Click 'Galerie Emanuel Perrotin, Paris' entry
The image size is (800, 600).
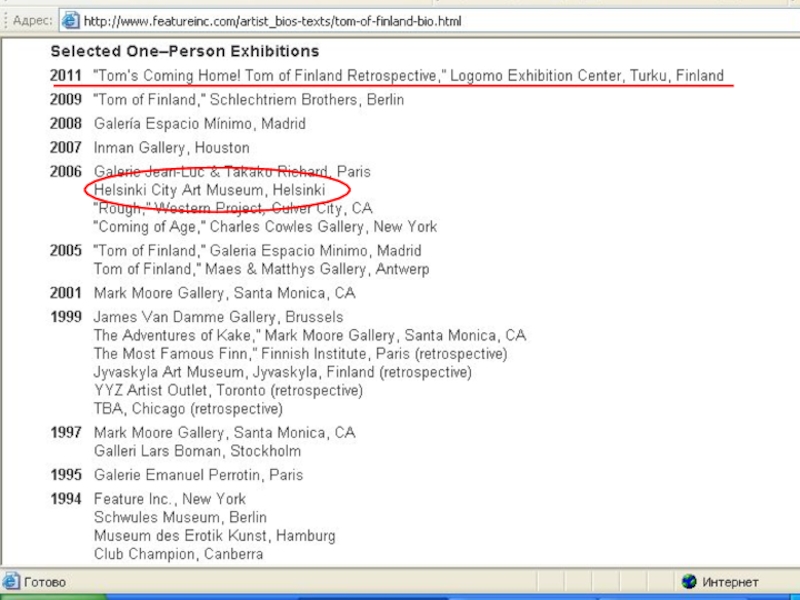pyautogui.click(x=198, y=475)
